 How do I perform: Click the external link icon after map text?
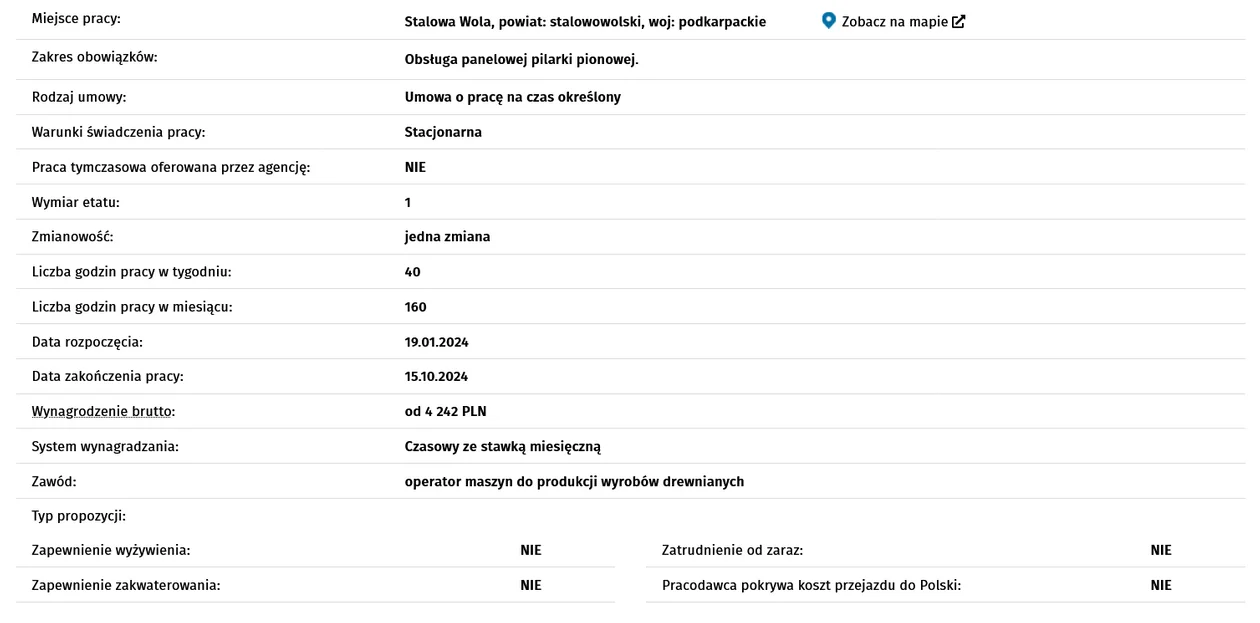tap(959, 21)
